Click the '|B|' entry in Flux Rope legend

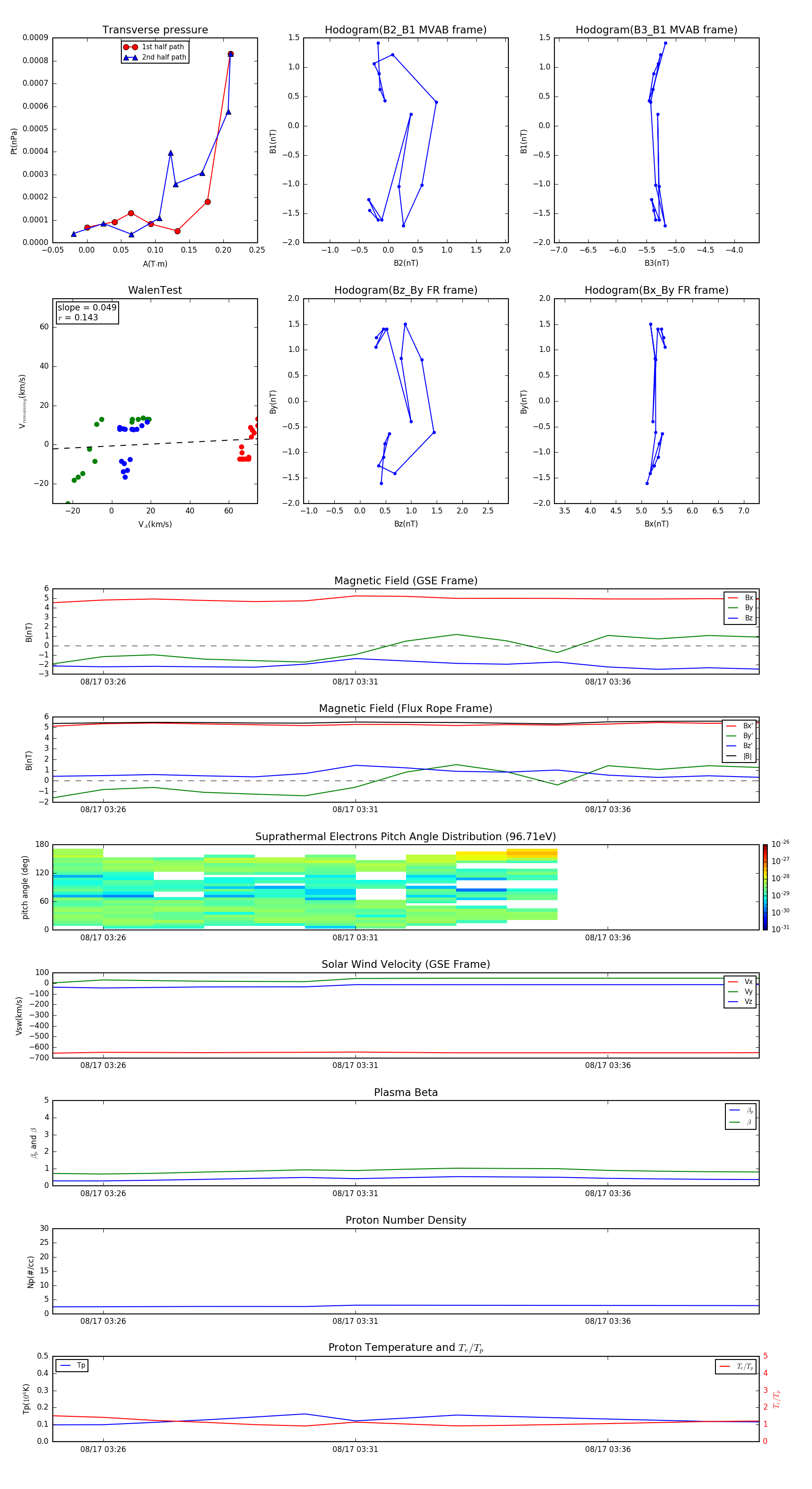(740, 756)
